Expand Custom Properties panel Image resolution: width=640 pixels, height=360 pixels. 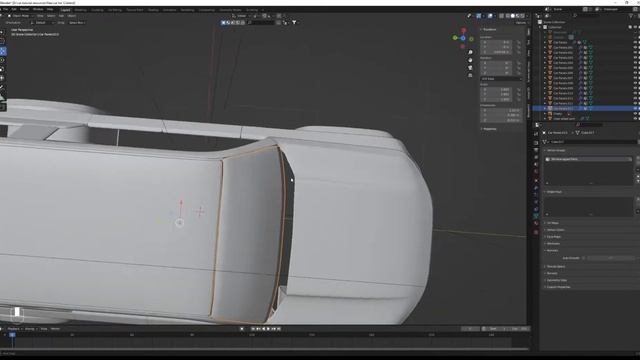coord(558,287)
